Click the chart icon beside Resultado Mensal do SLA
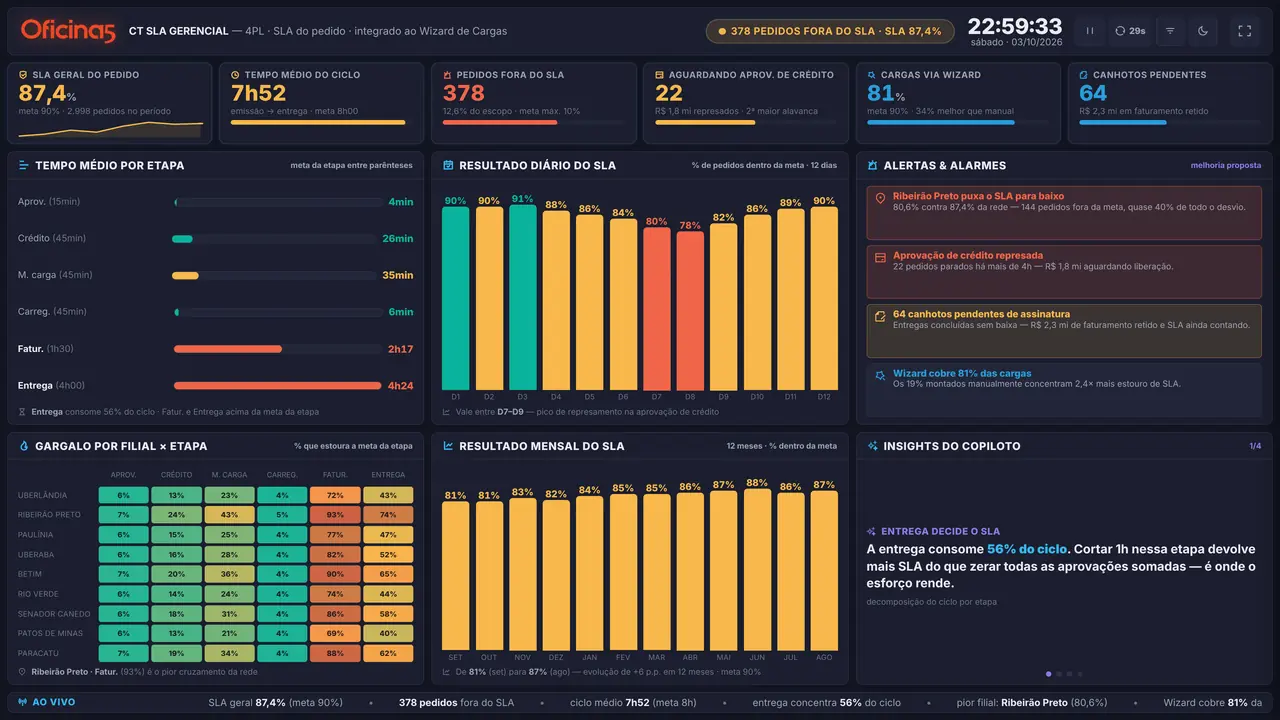This screenshot has height=720, width=1280. click(448, 446)
